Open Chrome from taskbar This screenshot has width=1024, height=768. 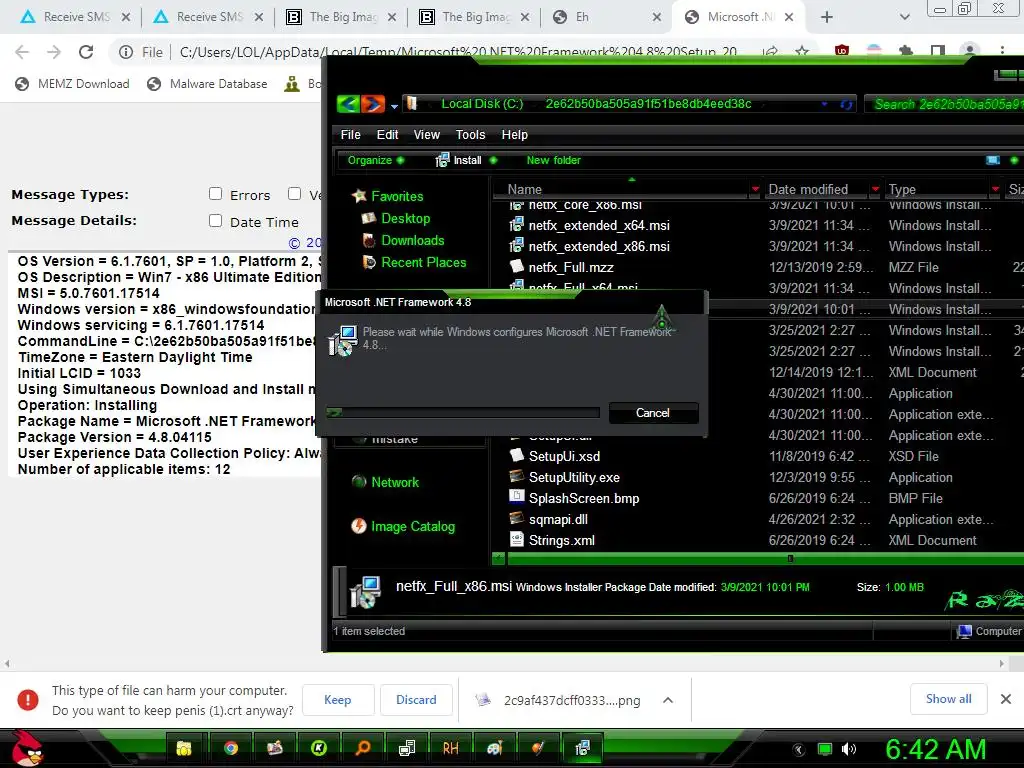(231, 748)
